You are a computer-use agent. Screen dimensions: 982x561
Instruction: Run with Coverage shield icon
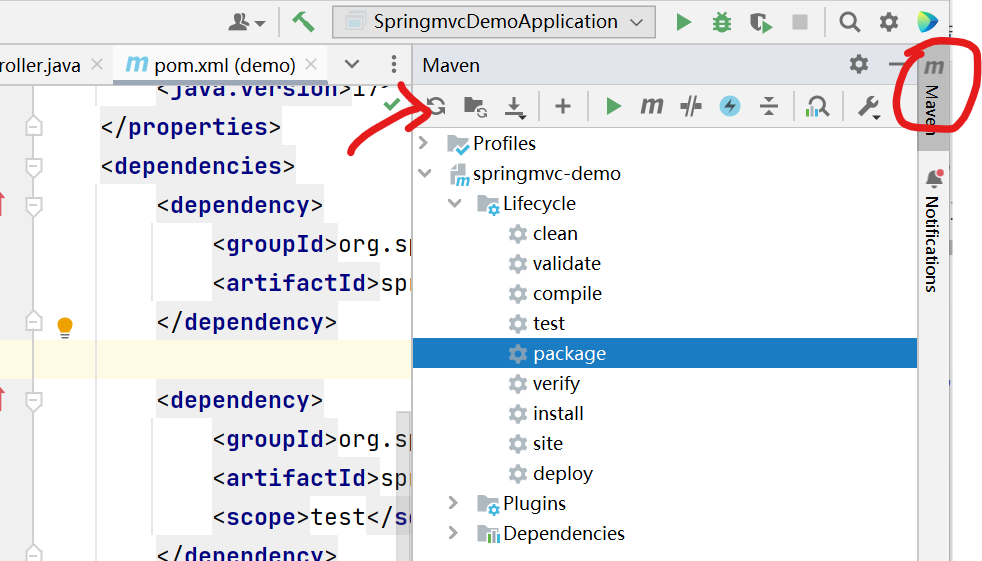point(761,23)
